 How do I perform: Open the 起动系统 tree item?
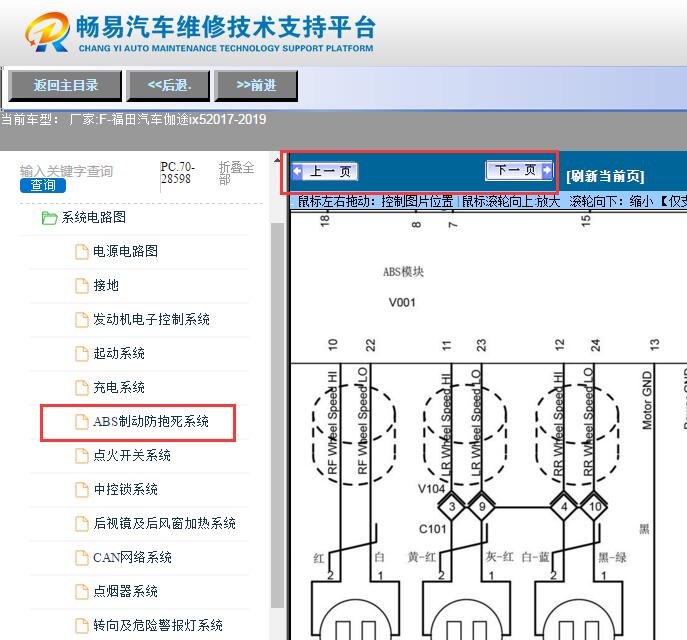[119, 353]
